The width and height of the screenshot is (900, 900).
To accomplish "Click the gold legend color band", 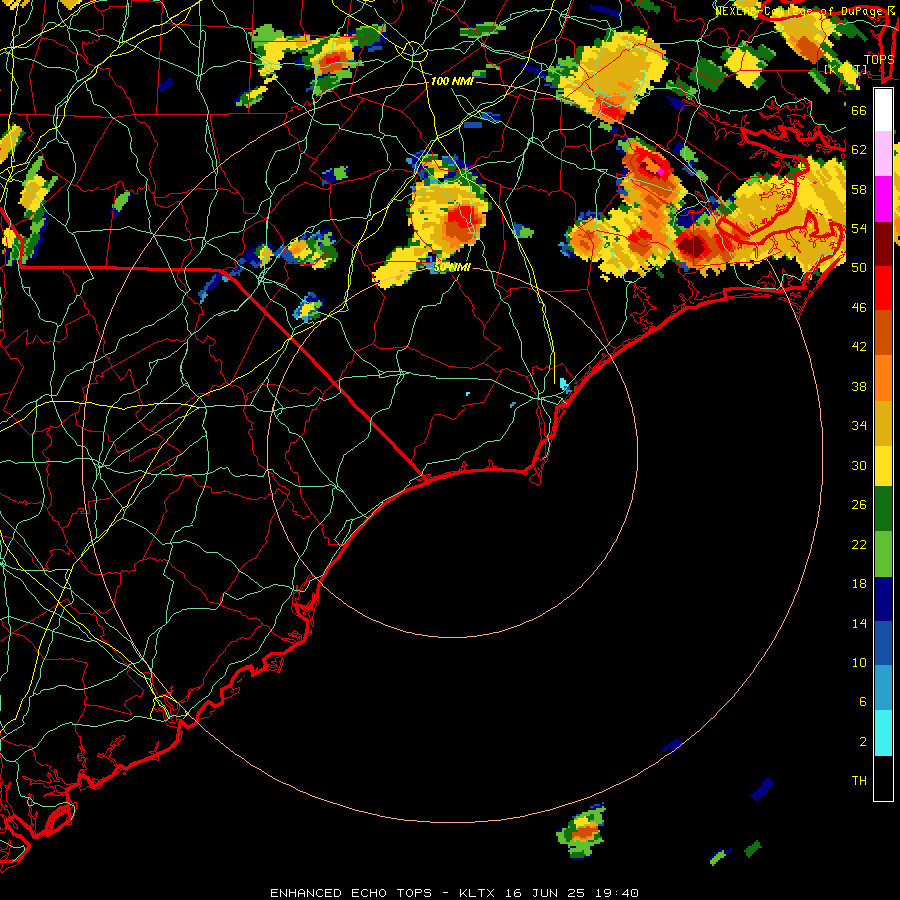I will click(x=883, y=422).
